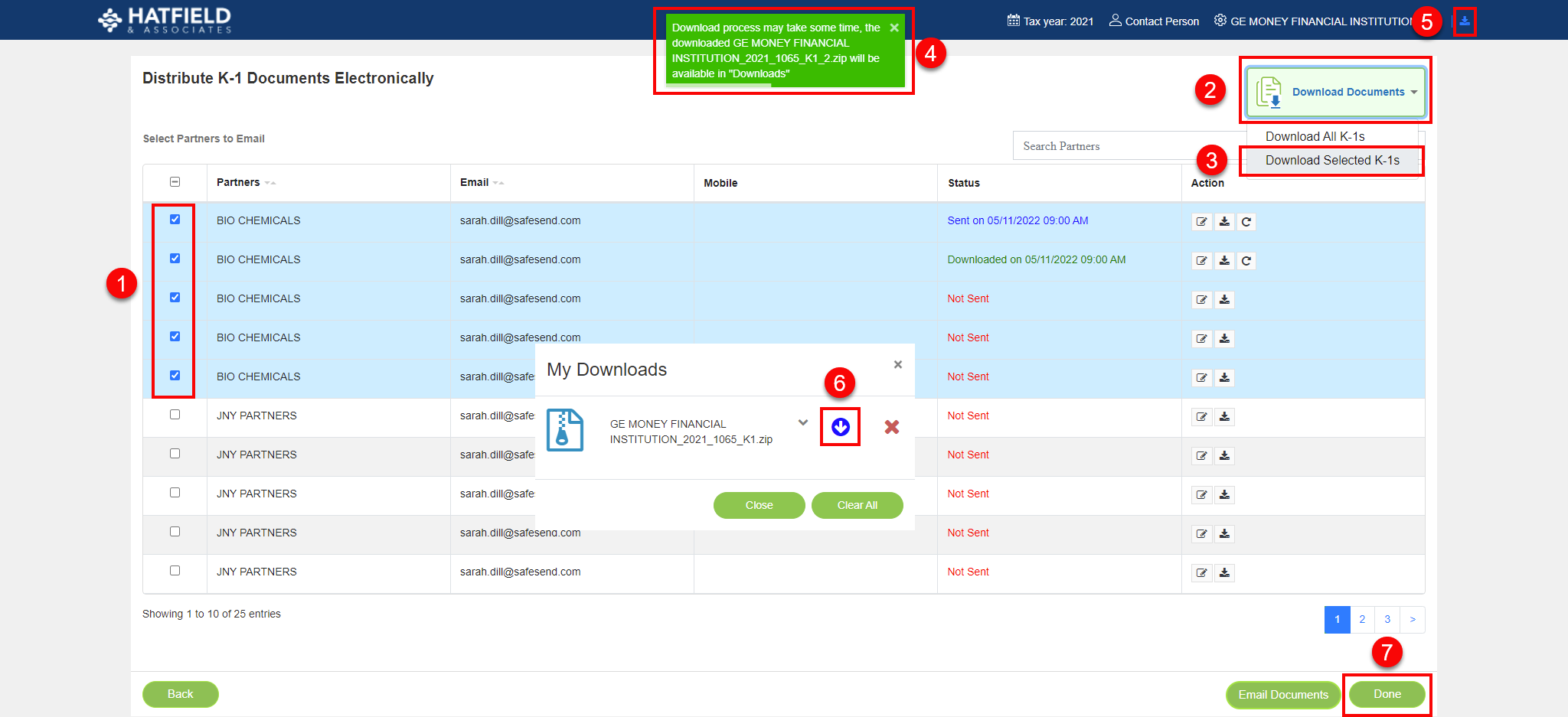The image size is (1568, 717).
Task: Expand the chevron beside the GE MONEY zip file
Action: [802, 422]
